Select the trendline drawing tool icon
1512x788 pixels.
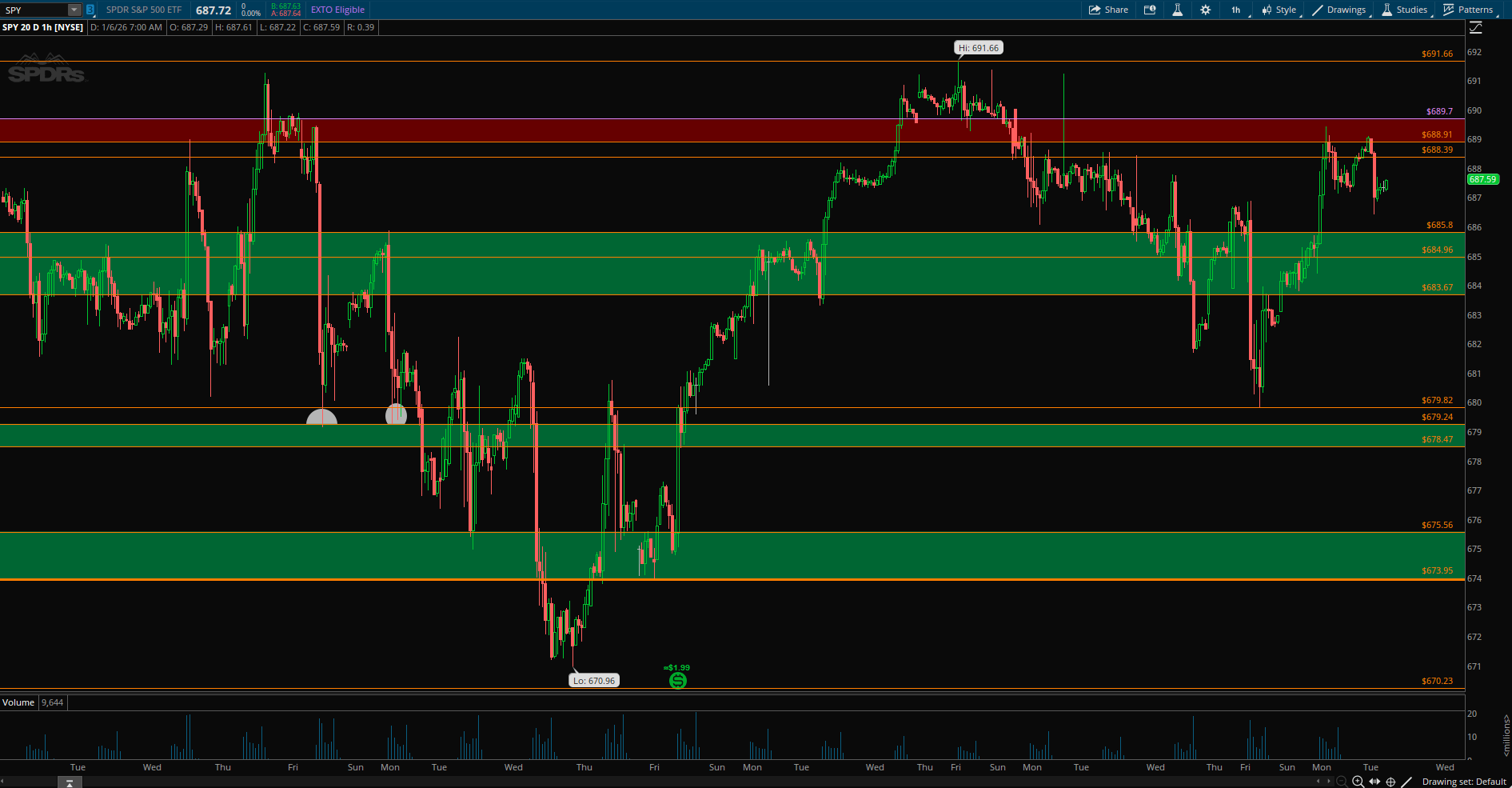click(x=1406, y=782)
